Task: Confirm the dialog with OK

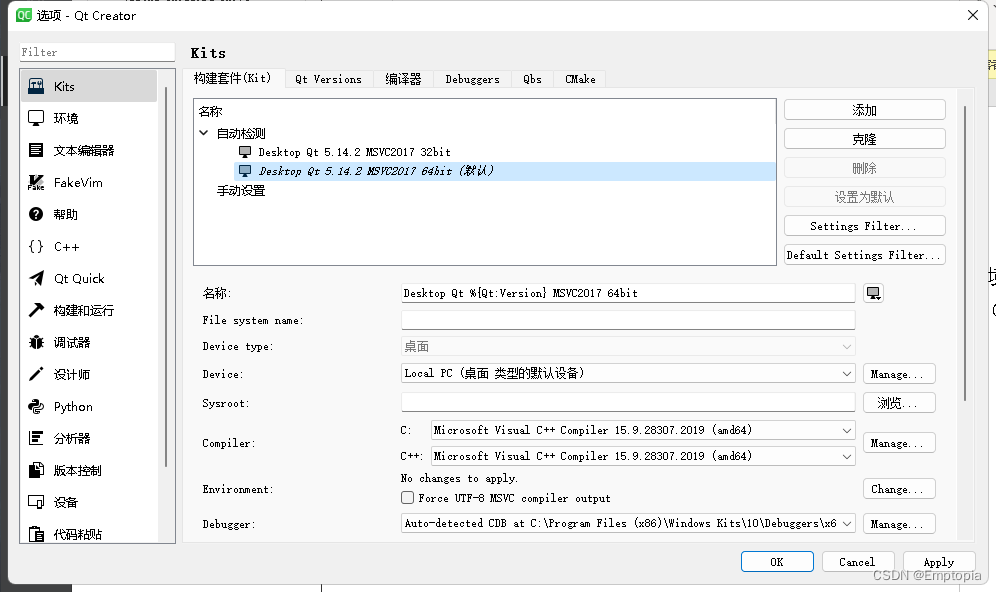Action: [777, 562]
